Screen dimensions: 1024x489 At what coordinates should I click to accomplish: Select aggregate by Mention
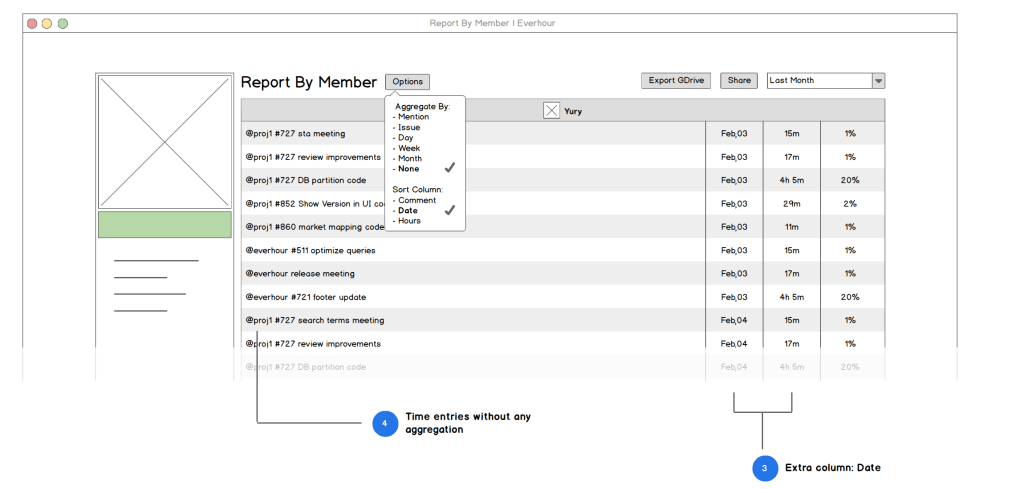click(413, 117)
